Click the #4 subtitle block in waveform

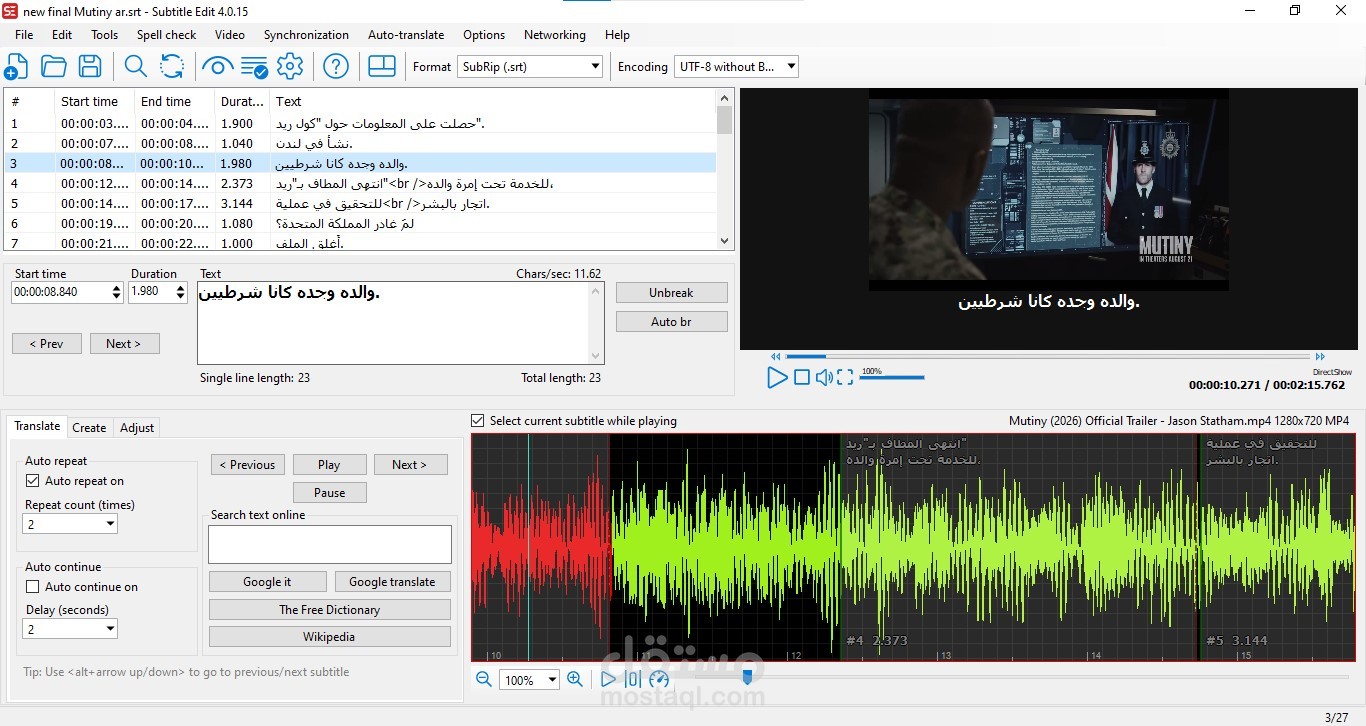[x=1019, y=547]
